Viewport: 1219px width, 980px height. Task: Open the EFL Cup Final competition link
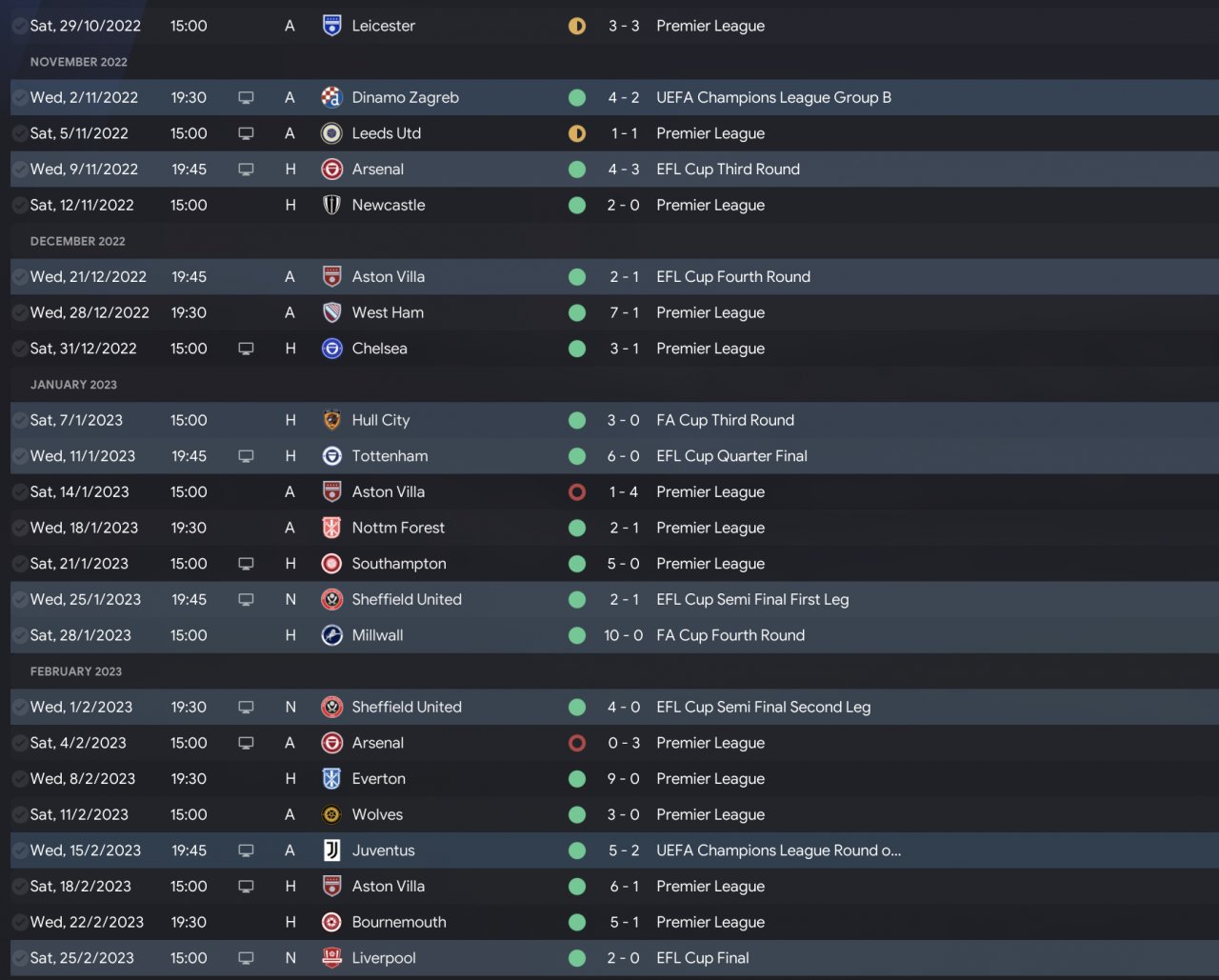(x=702, y=958)
